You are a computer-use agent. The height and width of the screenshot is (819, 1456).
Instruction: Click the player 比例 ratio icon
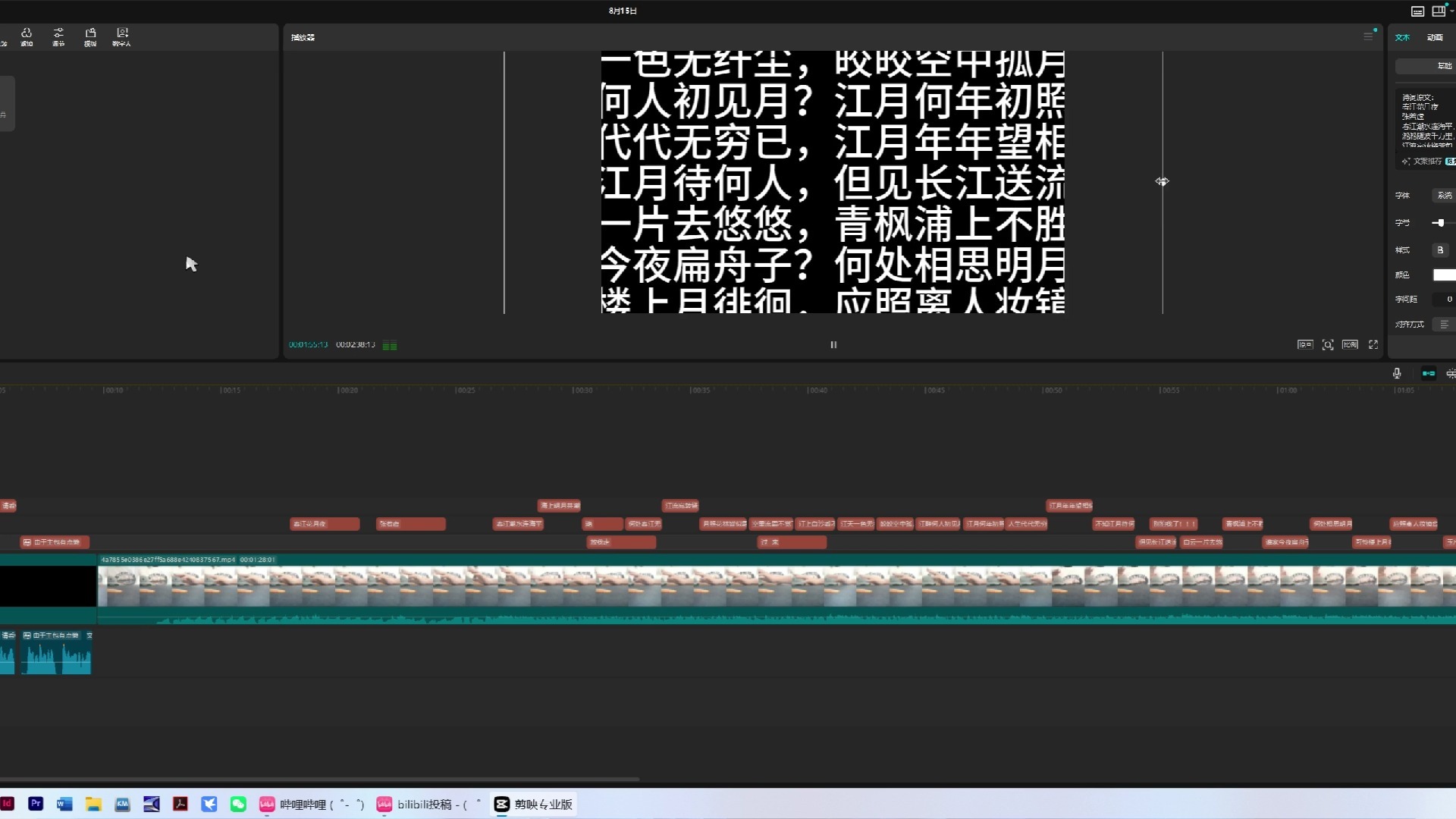pos(1350,344)
